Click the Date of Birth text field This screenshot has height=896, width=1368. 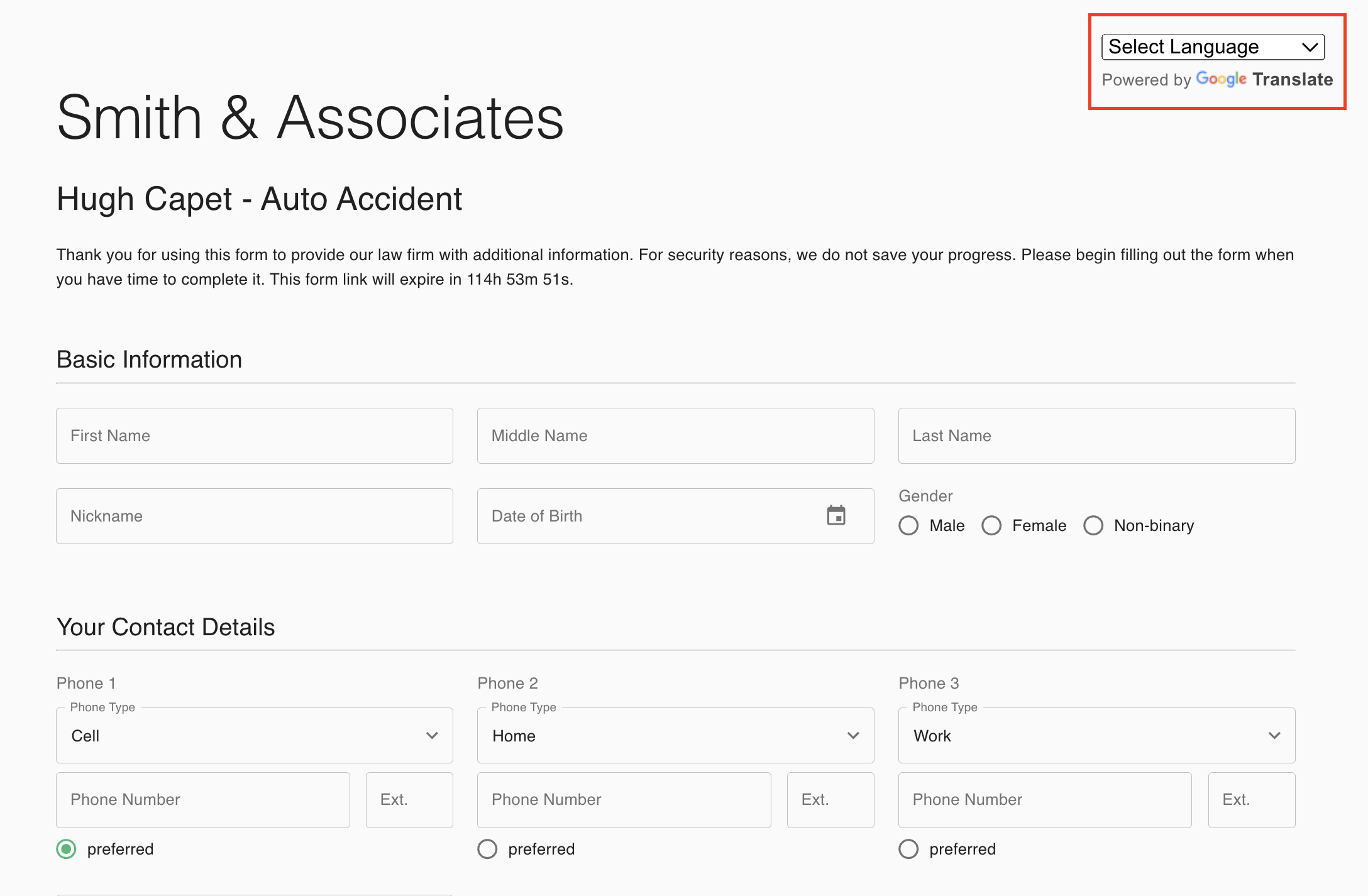648,516
